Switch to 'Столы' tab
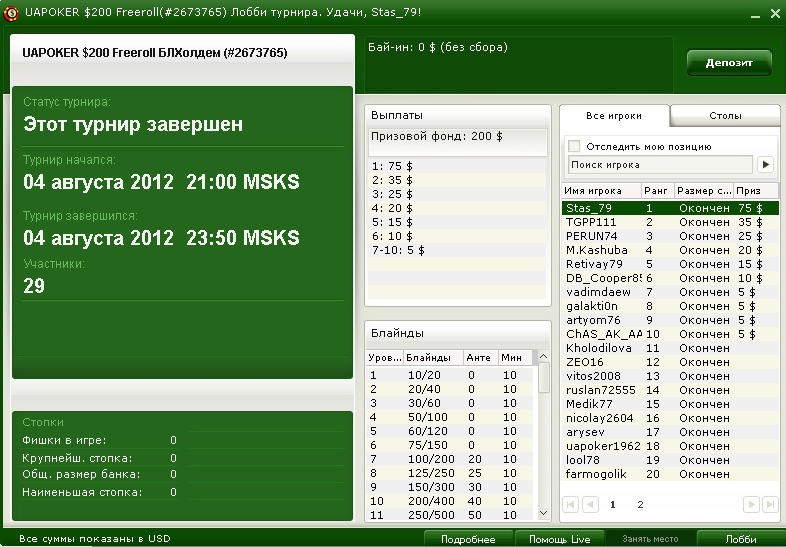The image size is (786, 547). [725, 116]
